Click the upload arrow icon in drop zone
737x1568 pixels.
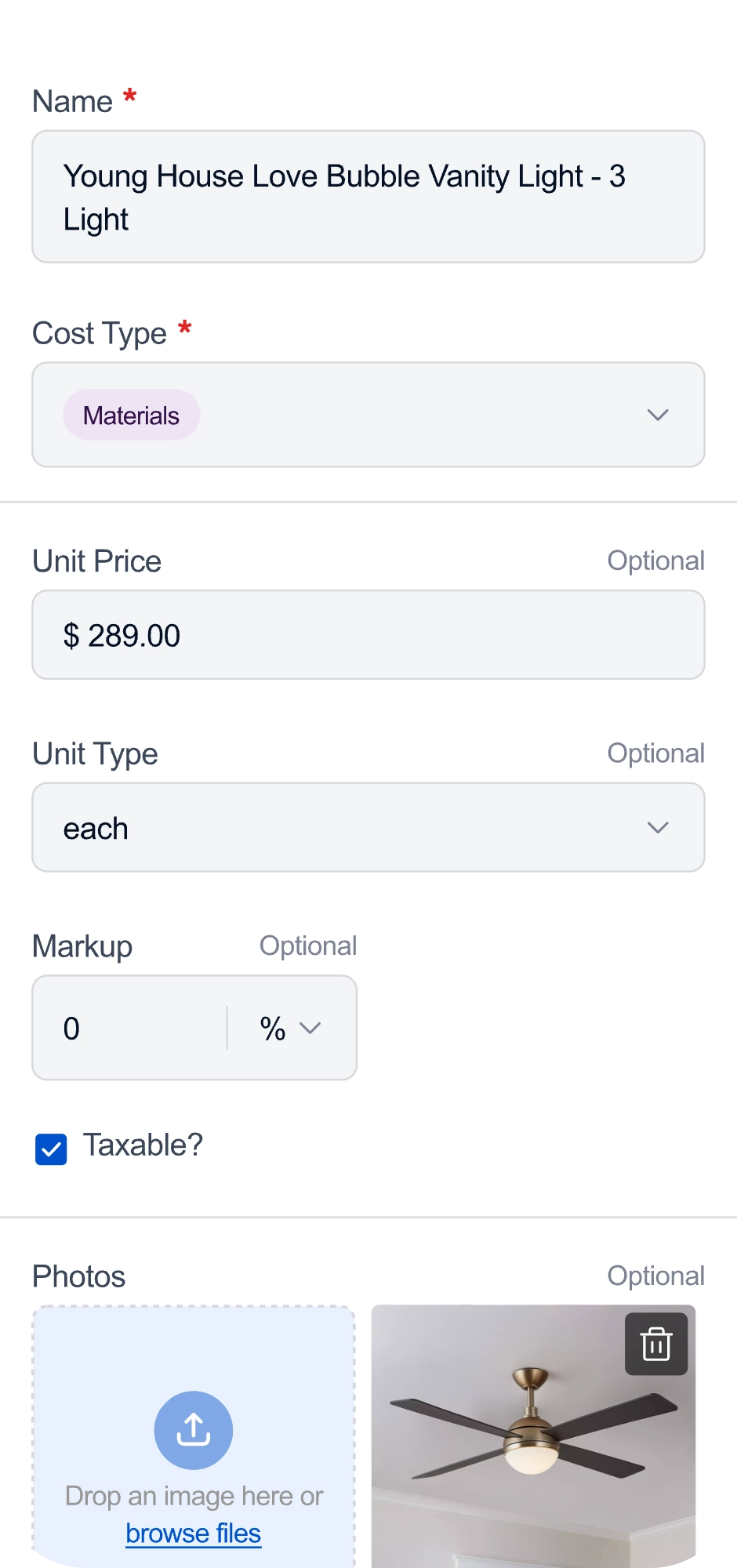(194, 1430)
